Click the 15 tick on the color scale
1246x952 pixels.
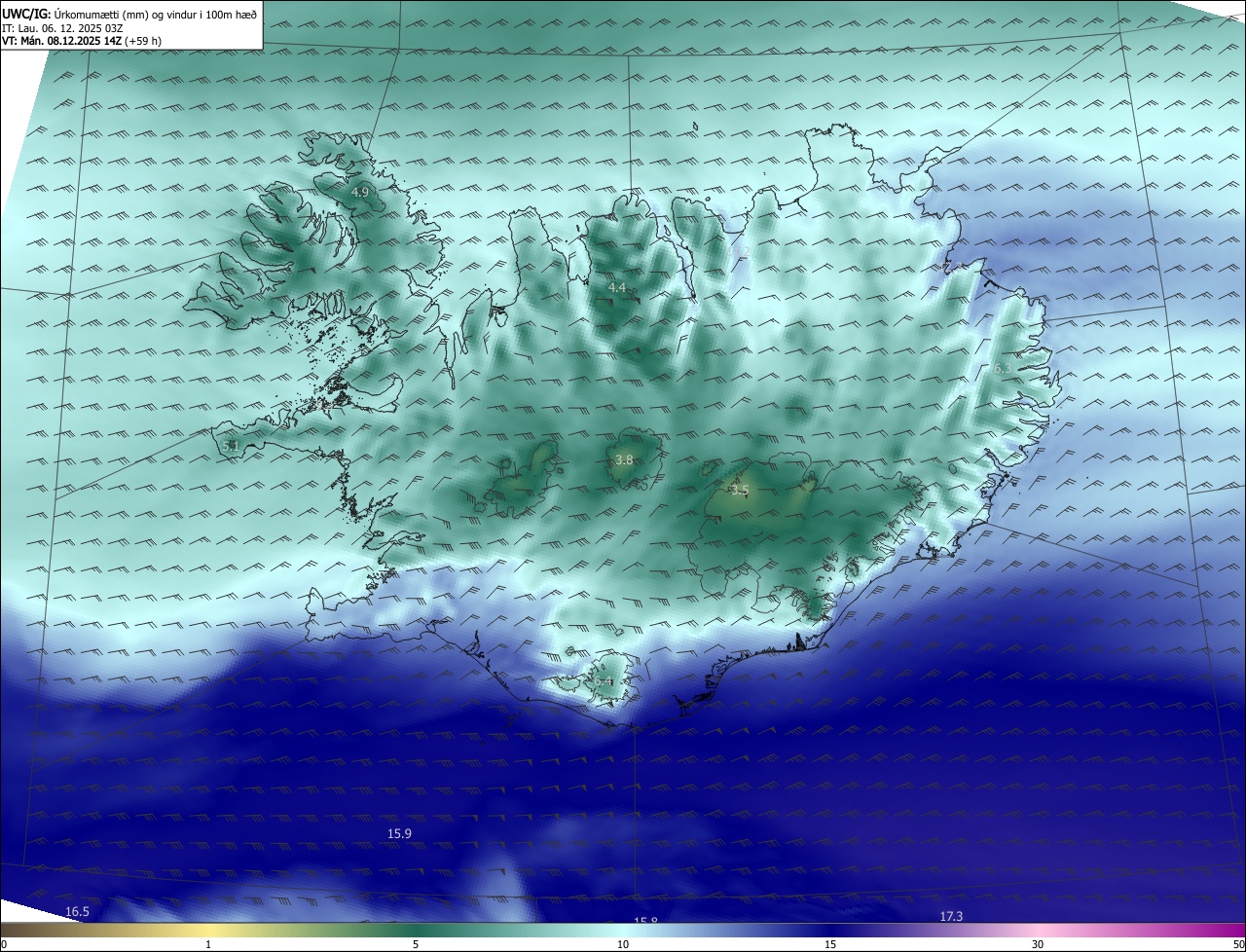click(830, 945)
